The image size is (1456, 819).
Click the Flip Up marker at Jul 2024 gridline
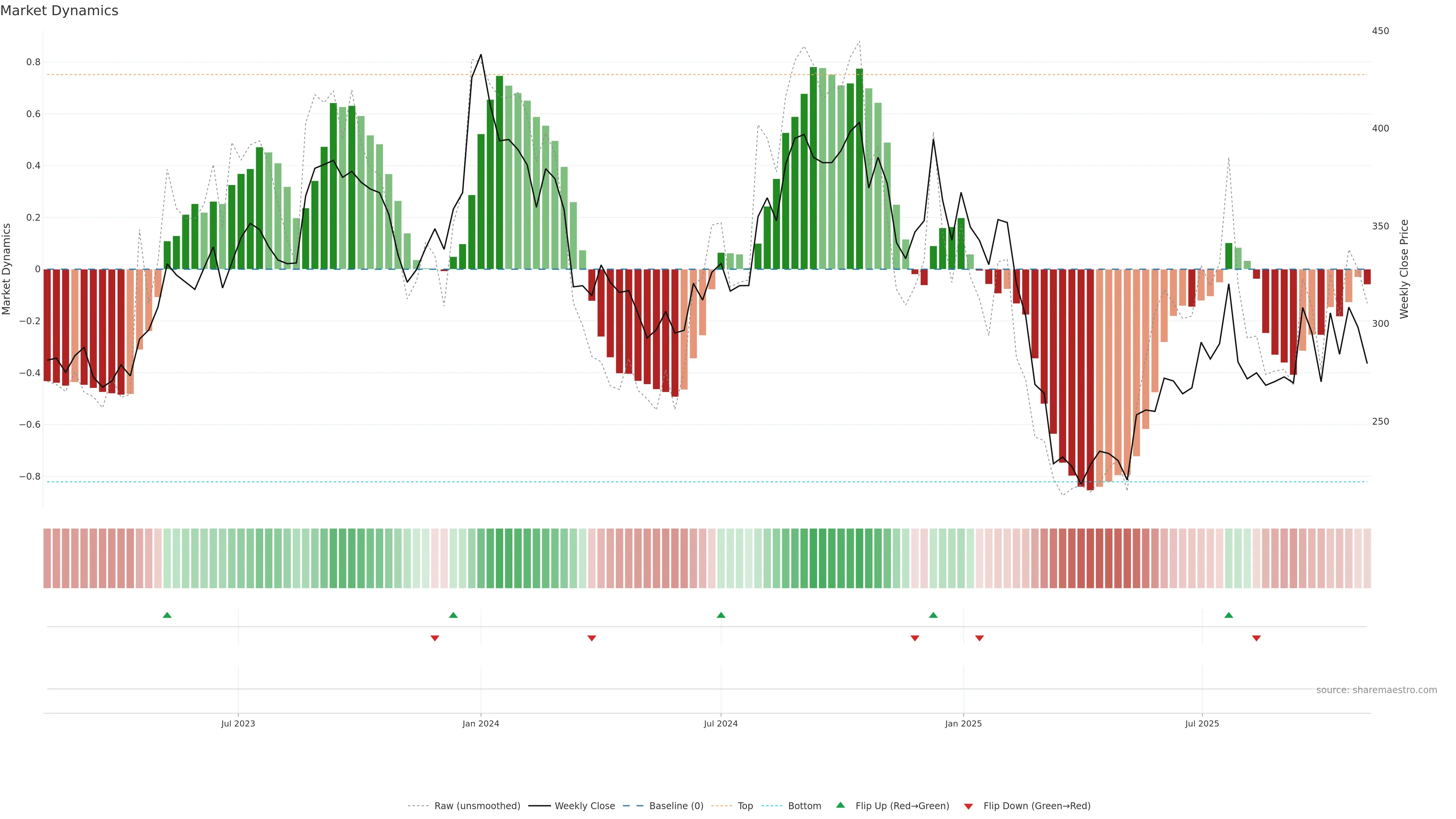pyautogui.click(x=721, y=615)
